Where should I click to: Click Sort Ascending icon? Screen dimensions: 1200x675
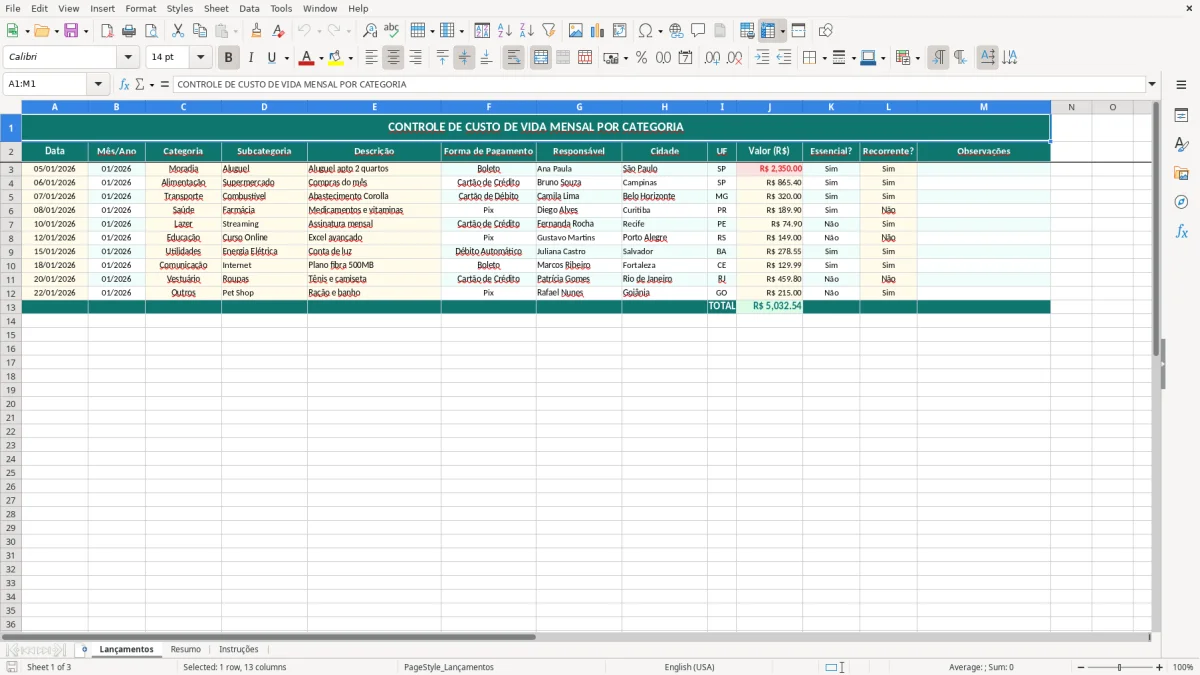[x=505, y=31]
